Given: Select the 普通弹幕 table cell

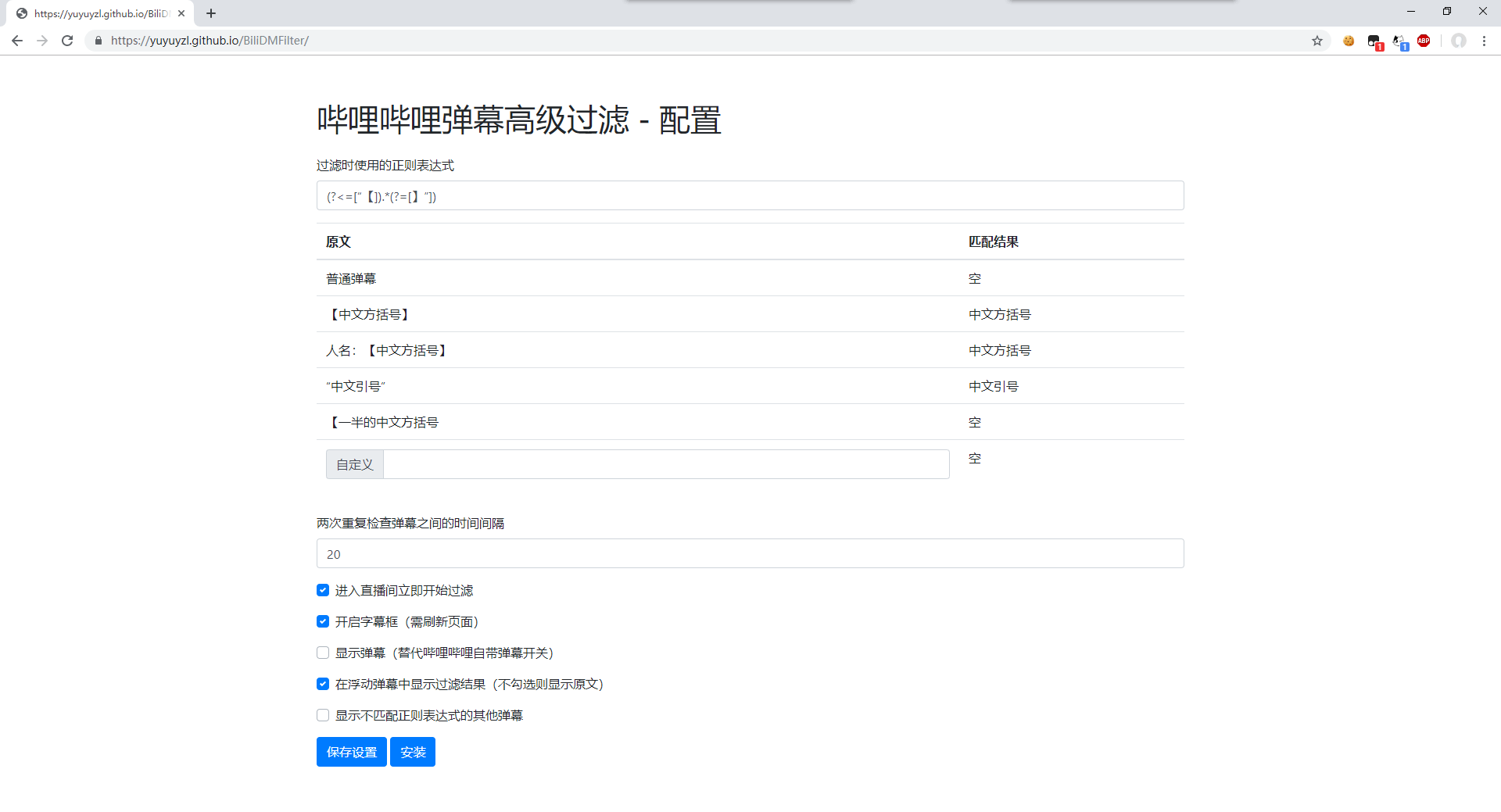Looking at the screenshot, I should pos(638,278).
